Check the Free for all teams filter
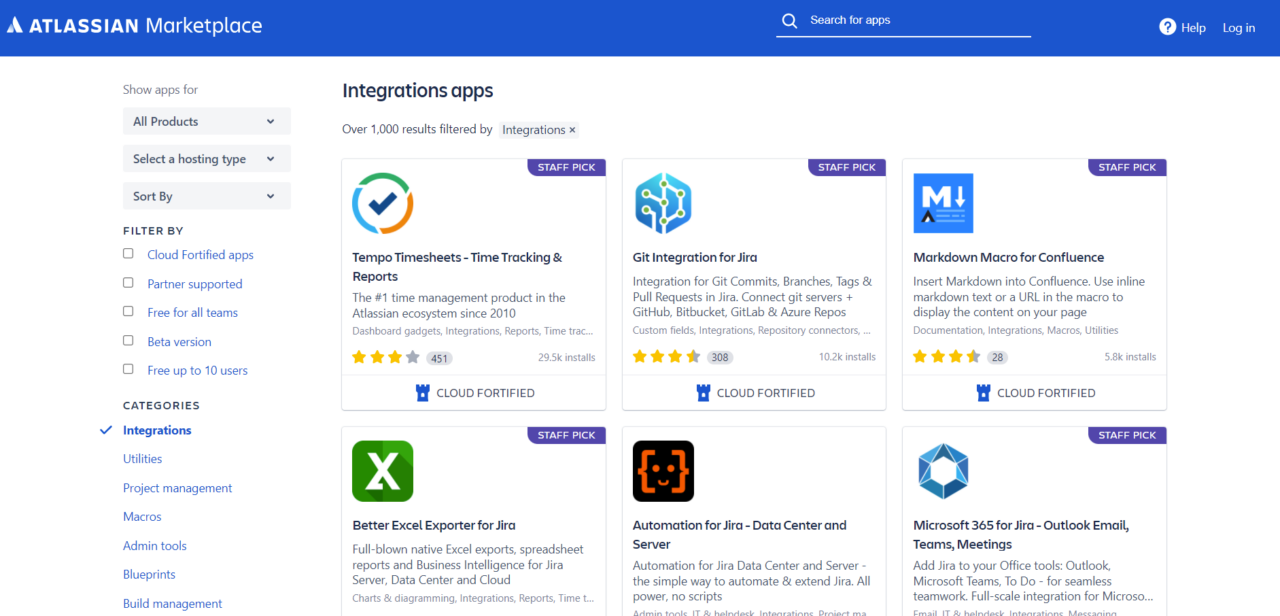 [128, 311]
